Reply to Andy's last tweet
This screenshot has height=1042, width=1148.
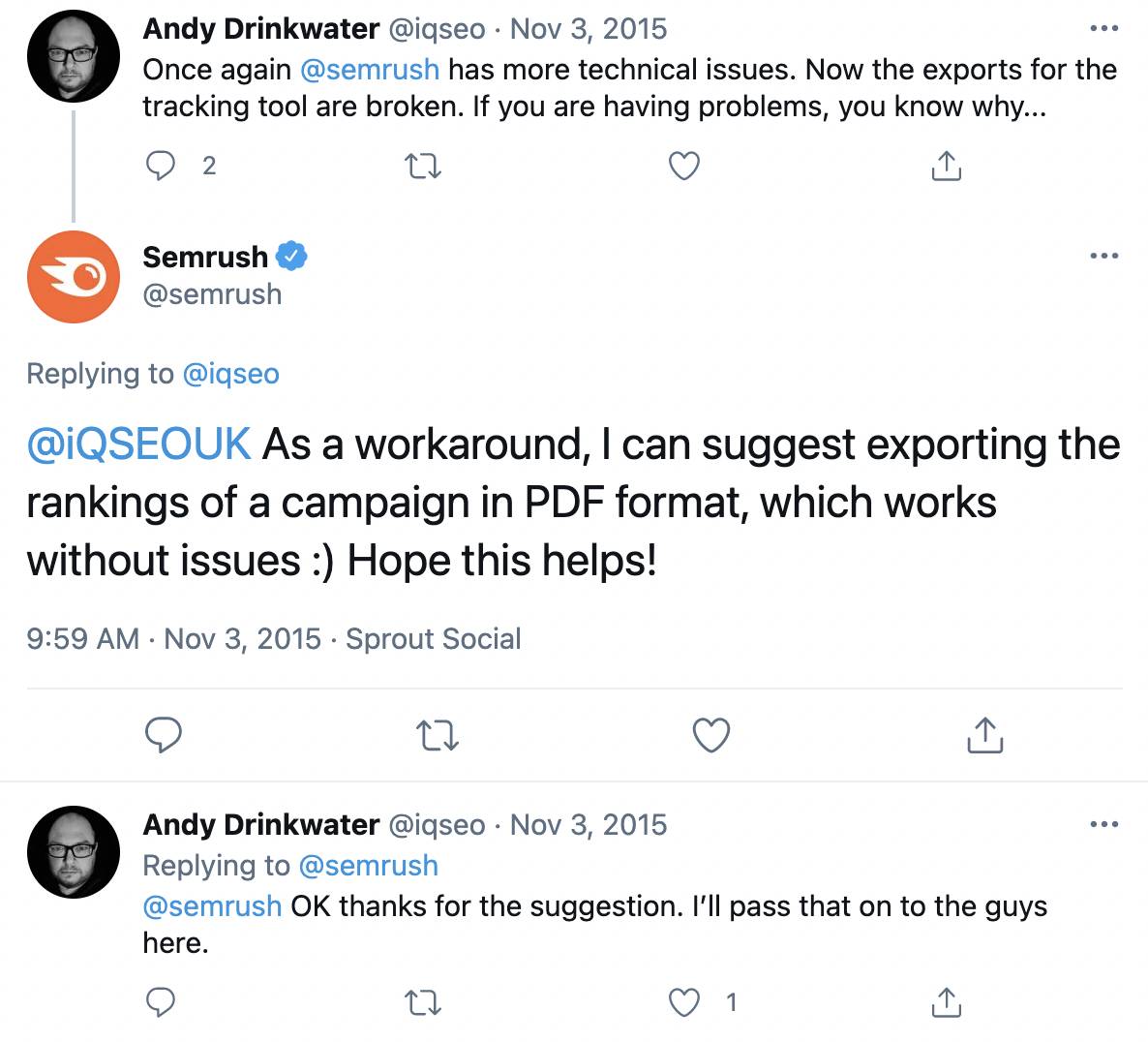[161, 1002]
